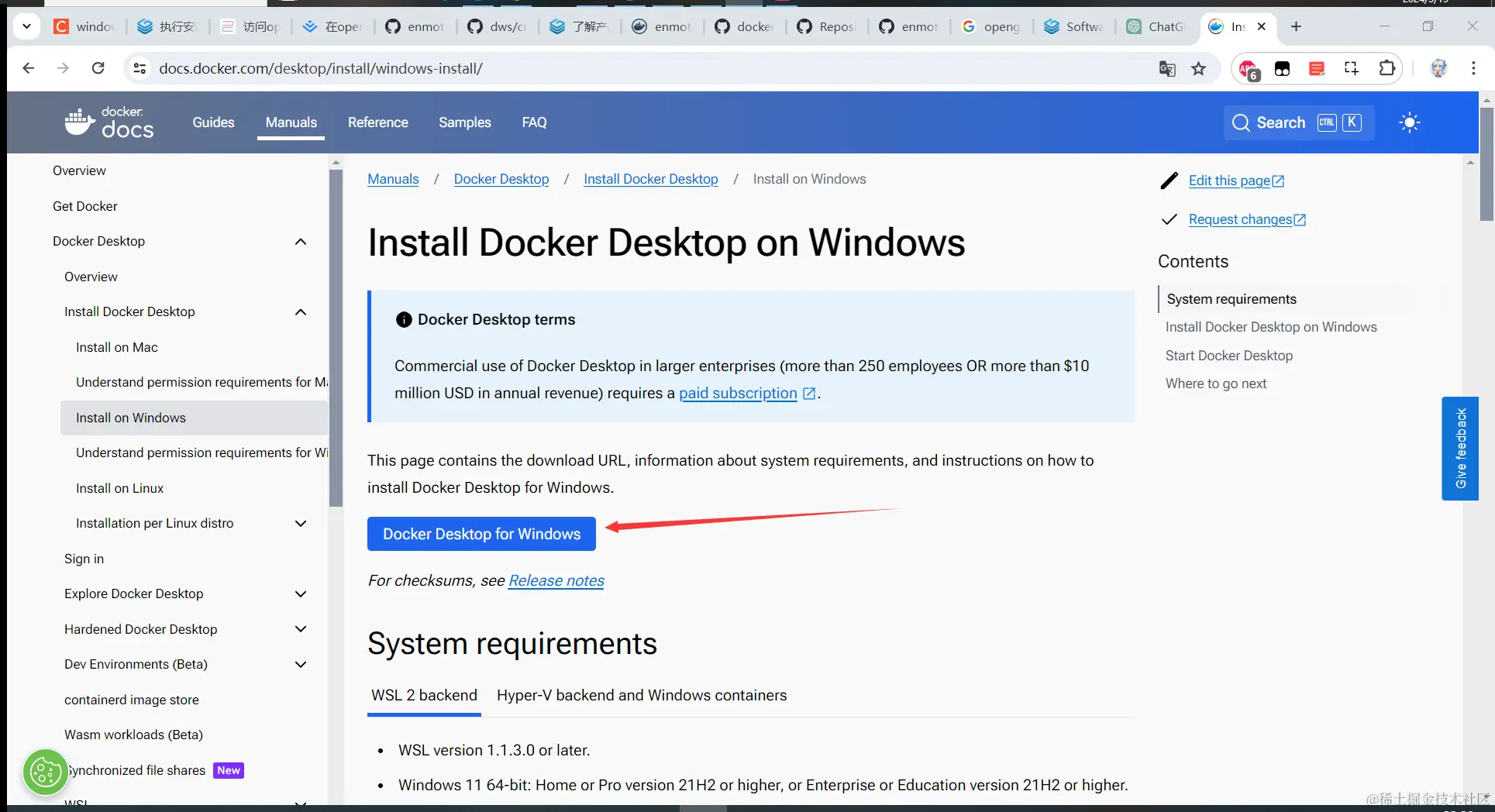1495x812 pixels.
Task: Open the Chrome three-dot menu
Action: (x=1473, y=68)
